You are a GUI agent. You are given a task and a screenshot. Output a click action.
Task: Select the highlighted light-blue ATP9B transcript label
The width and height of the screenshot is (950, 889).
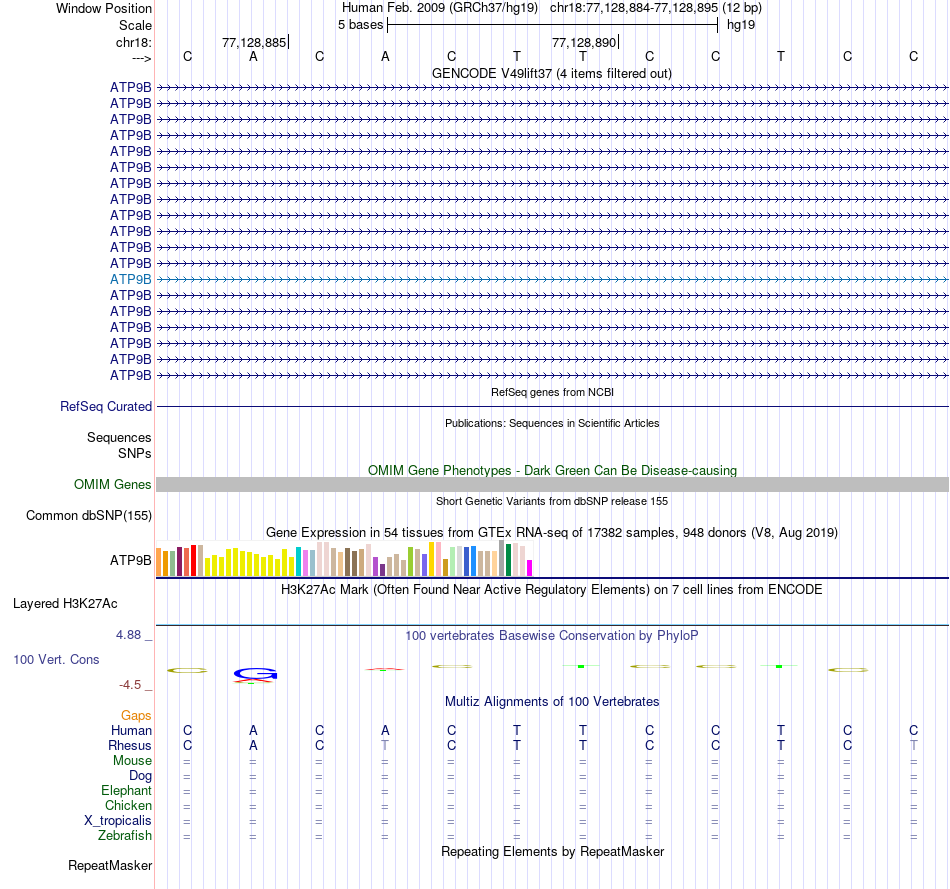(130, 279)
